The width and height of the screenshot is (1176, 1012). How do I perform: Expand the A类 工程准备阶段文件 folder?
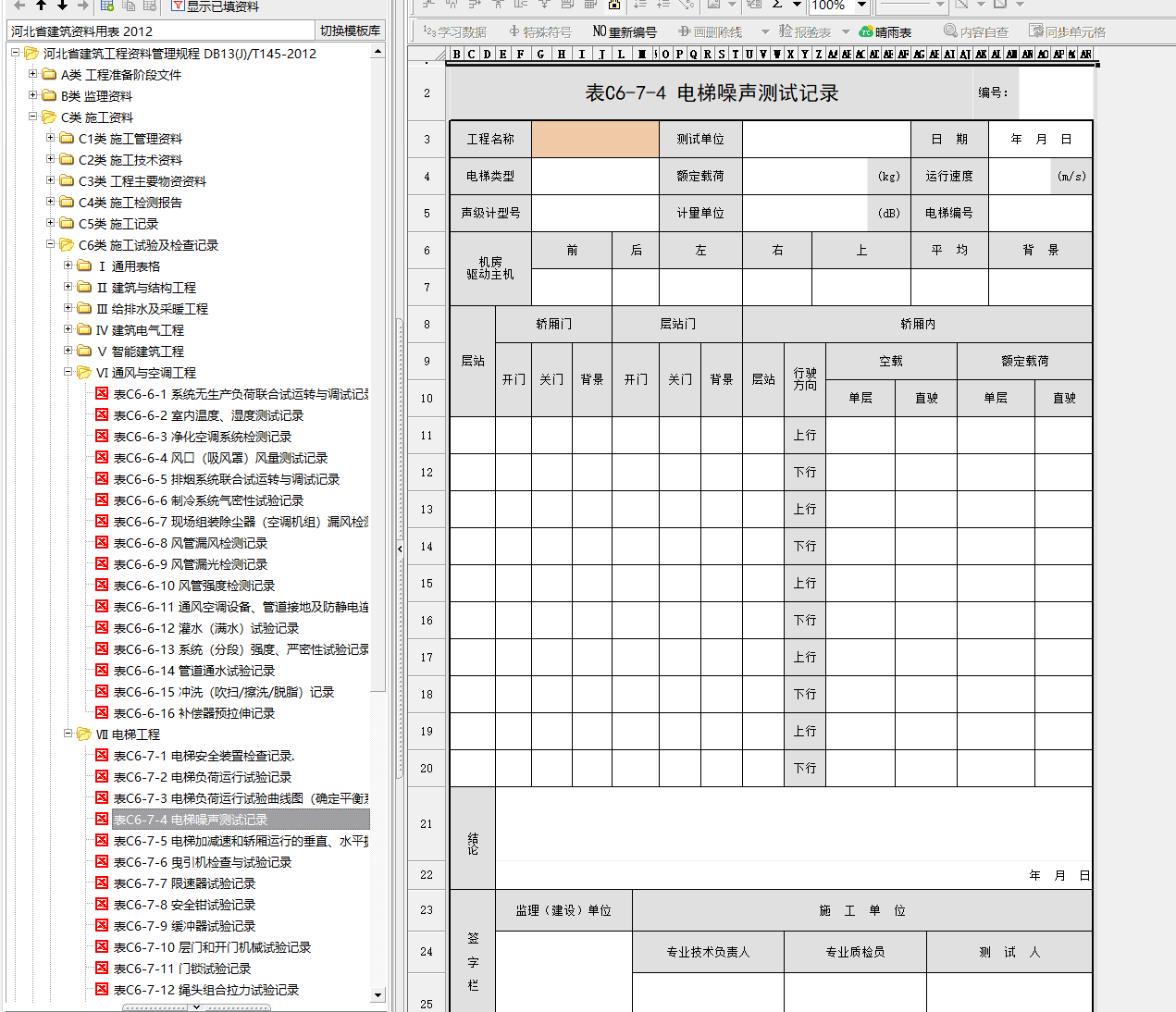click(33, 74)
